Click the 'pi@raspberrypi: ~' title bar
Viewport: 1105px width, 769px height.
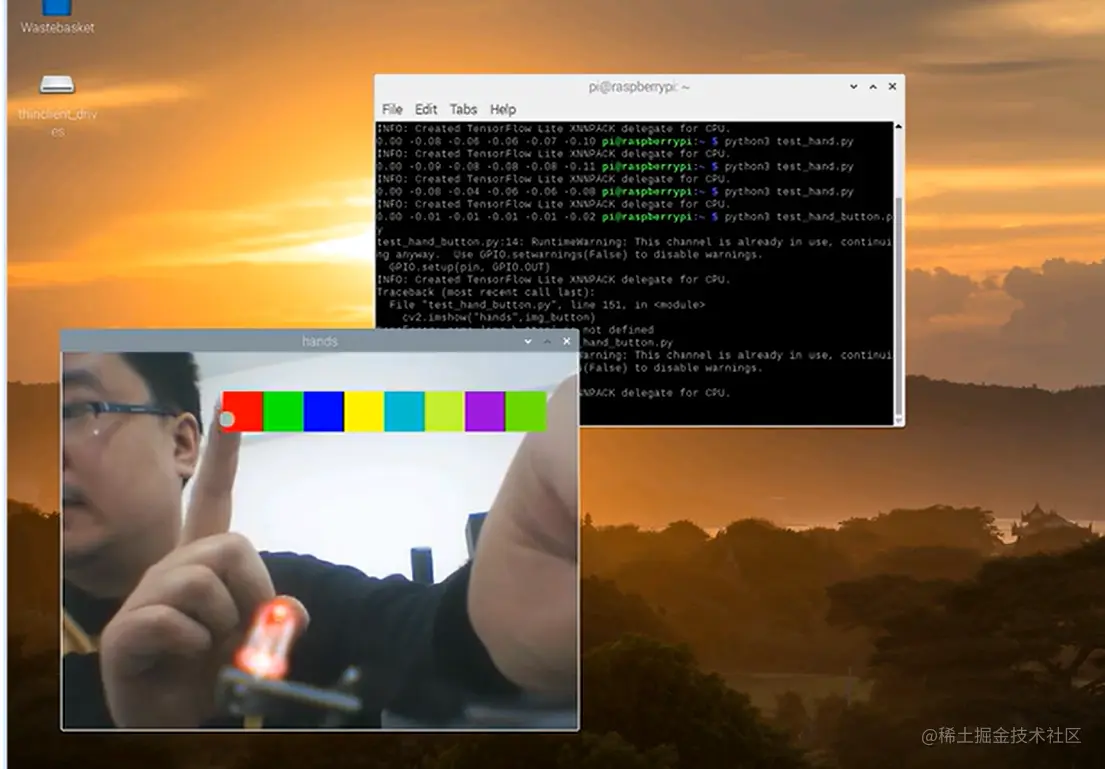(639, 87)
